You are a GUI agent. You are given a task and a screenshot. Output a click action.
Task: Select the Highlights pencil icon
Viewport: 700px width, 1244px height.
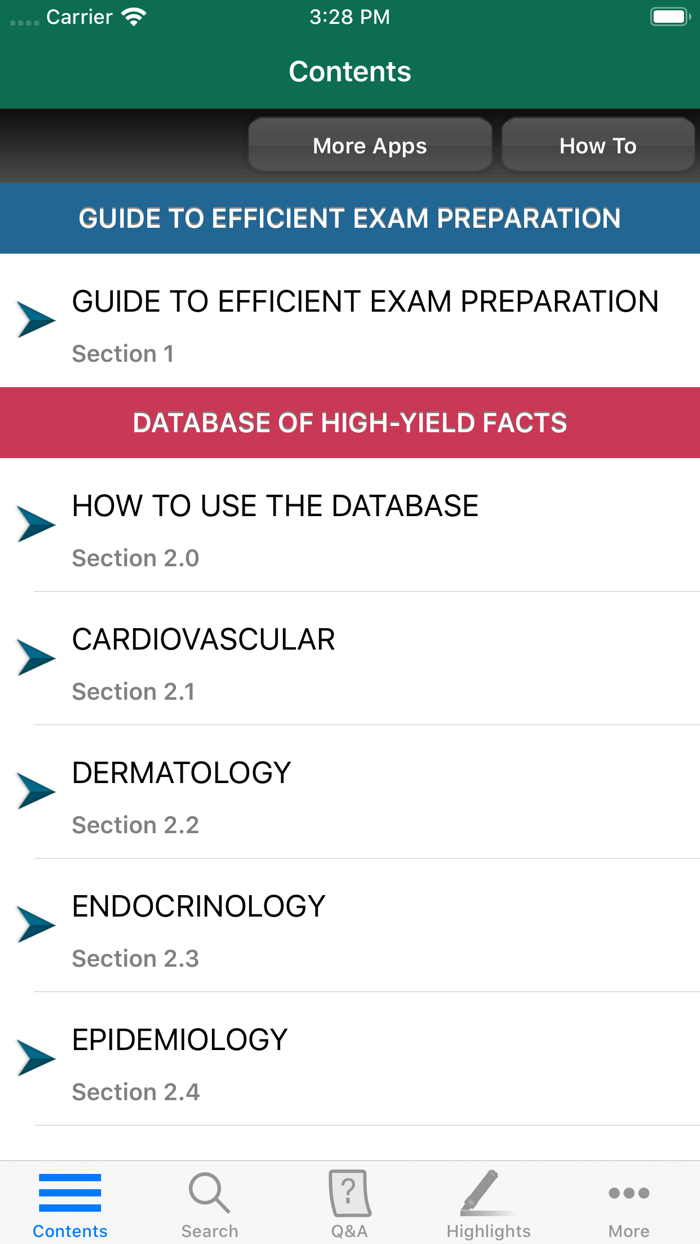[x=489, y=1192]
